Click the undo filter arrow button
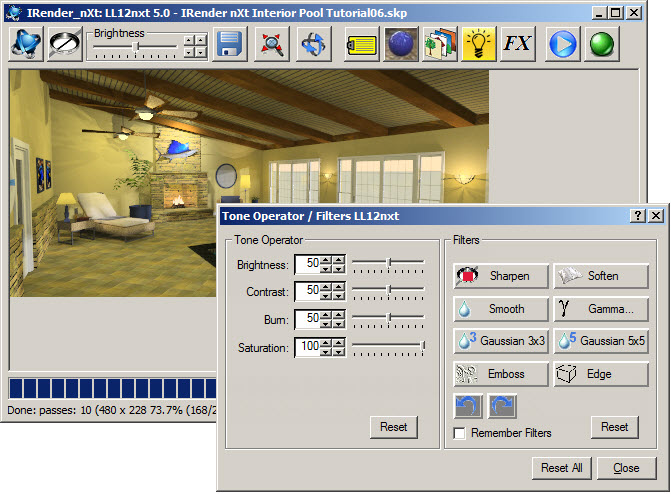 [468, 406]
